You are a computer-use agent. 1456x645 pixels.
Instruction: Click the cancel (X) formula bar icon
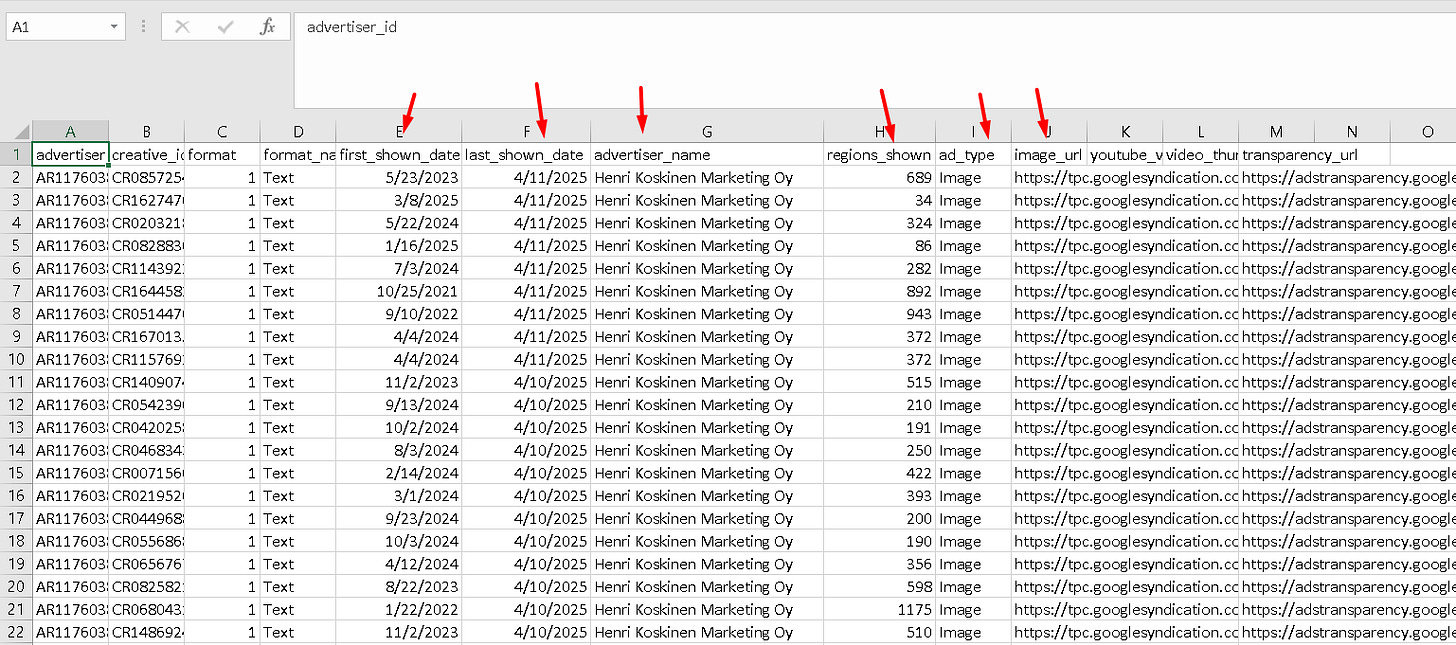tap(182, 27)
